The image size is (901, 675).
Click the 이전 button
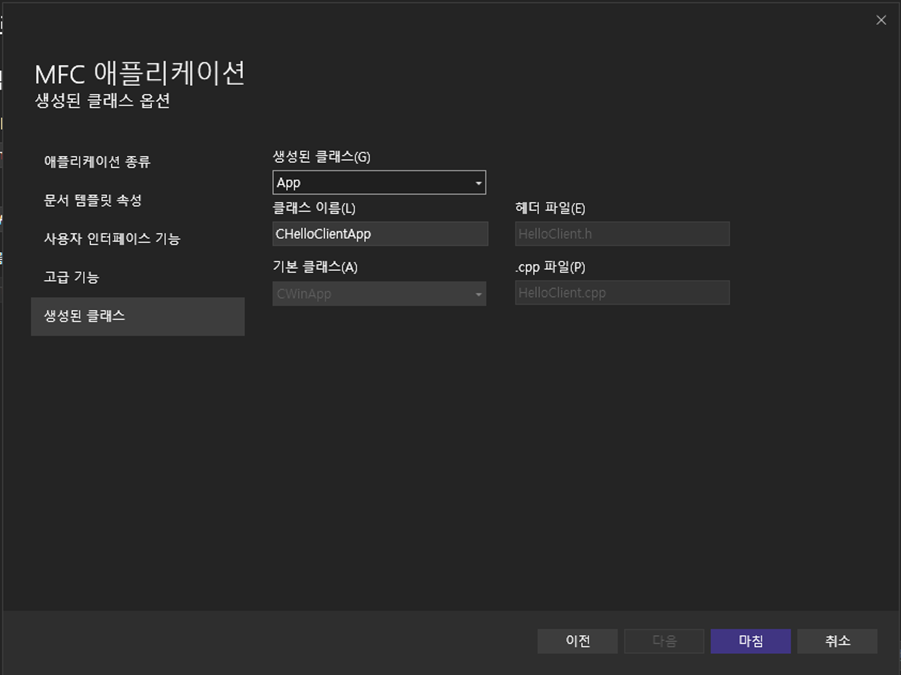click(577, 641)
